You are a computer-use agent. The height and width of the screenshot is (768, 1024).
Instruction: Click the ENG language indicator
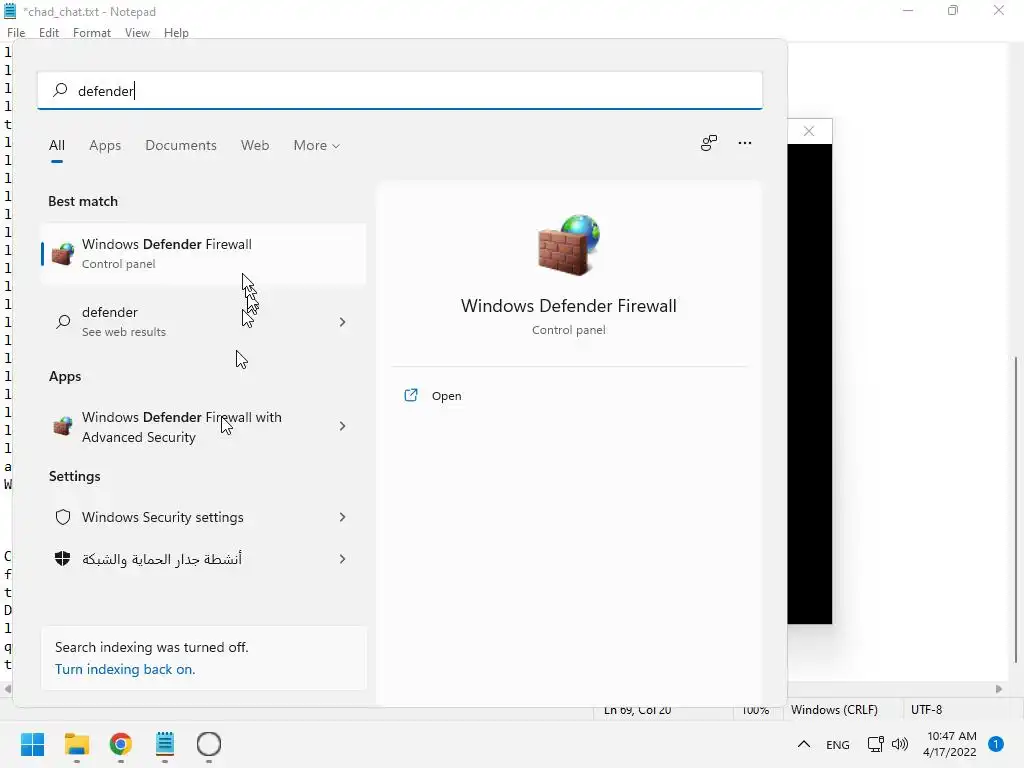[837, 744]
